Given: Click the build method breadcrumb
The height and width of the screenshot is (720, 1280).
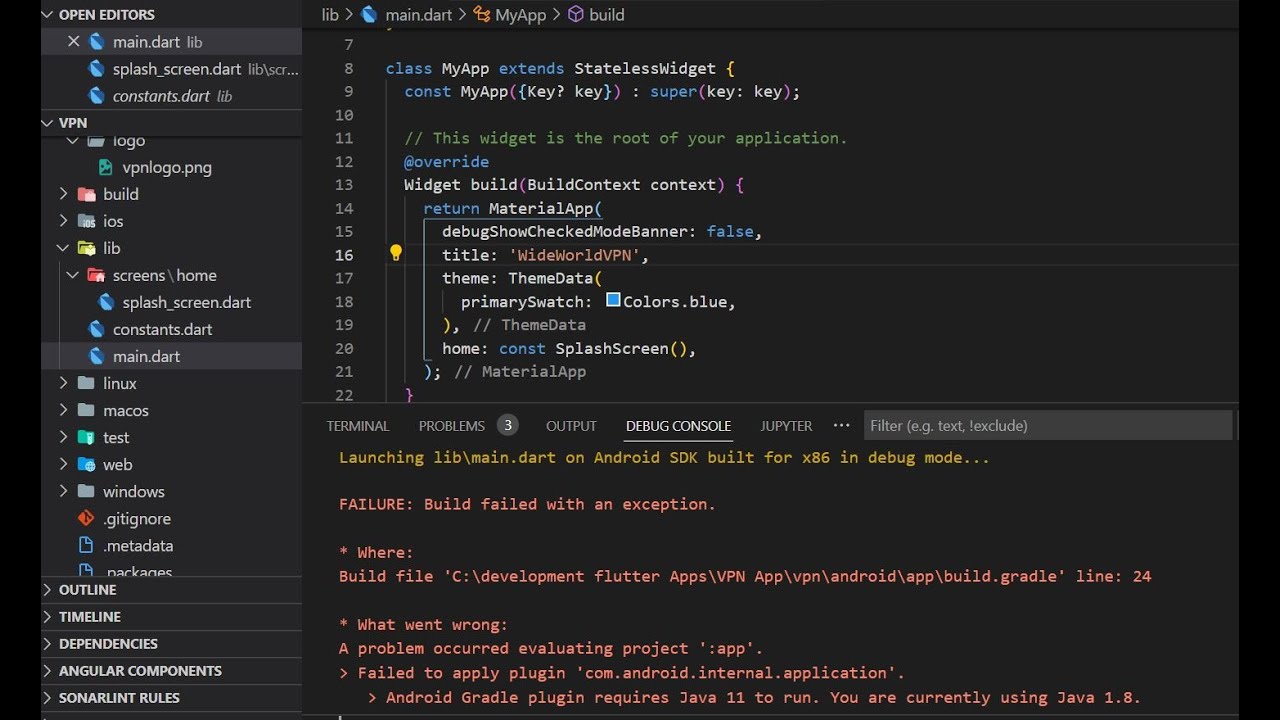Looking at the screenshot, I should [596, 15].
